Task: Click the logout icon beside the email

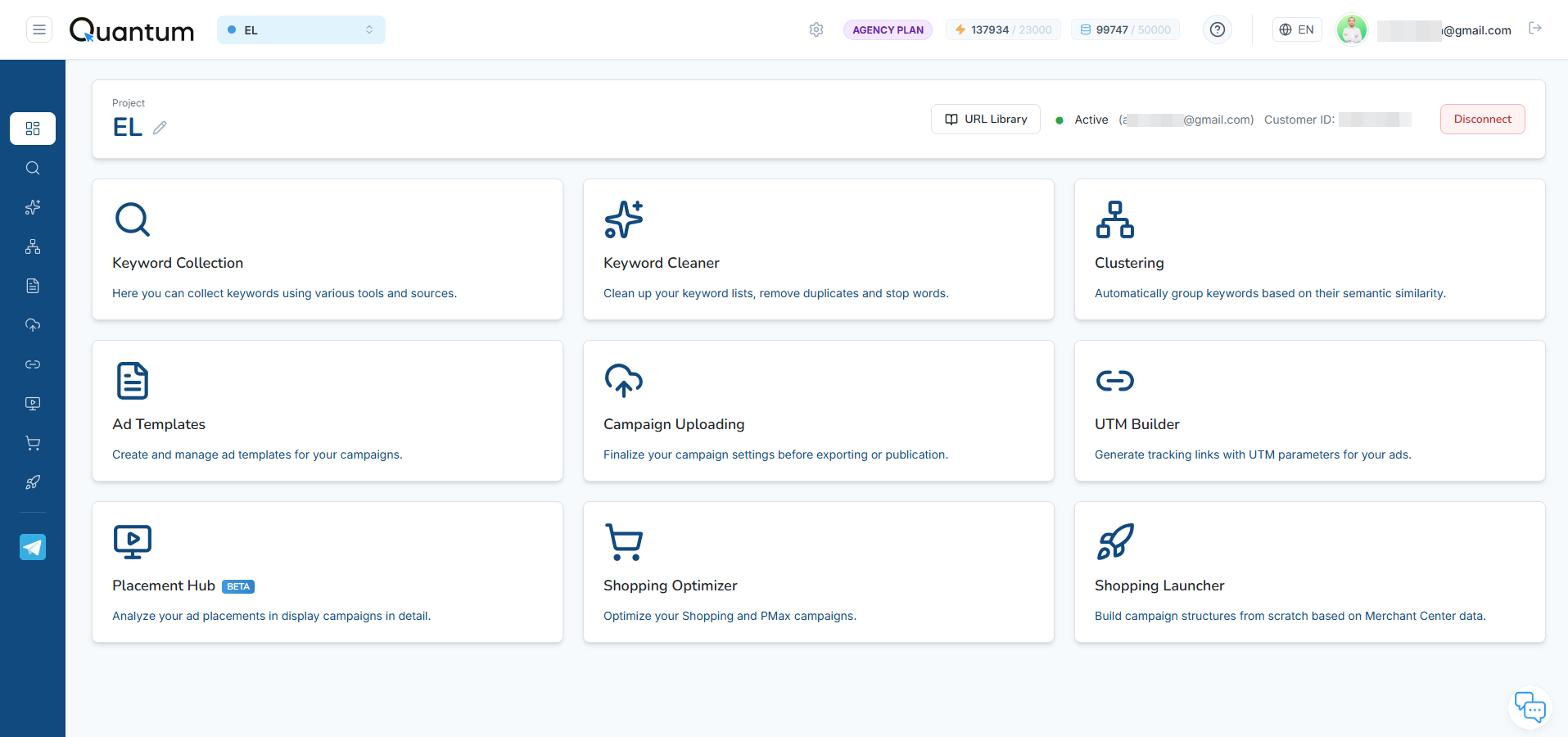Action: [x=1535, y=29]
